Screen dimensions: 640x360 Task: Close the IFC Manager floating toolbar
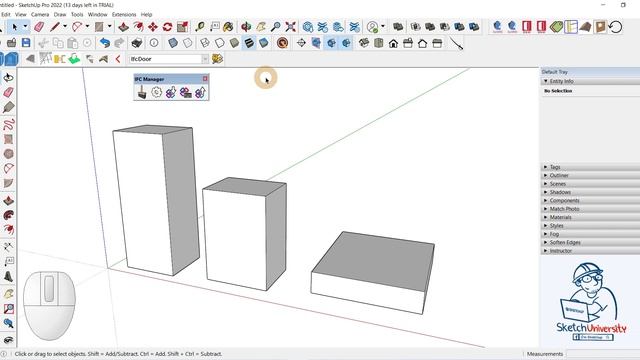[x=205, y=79]
